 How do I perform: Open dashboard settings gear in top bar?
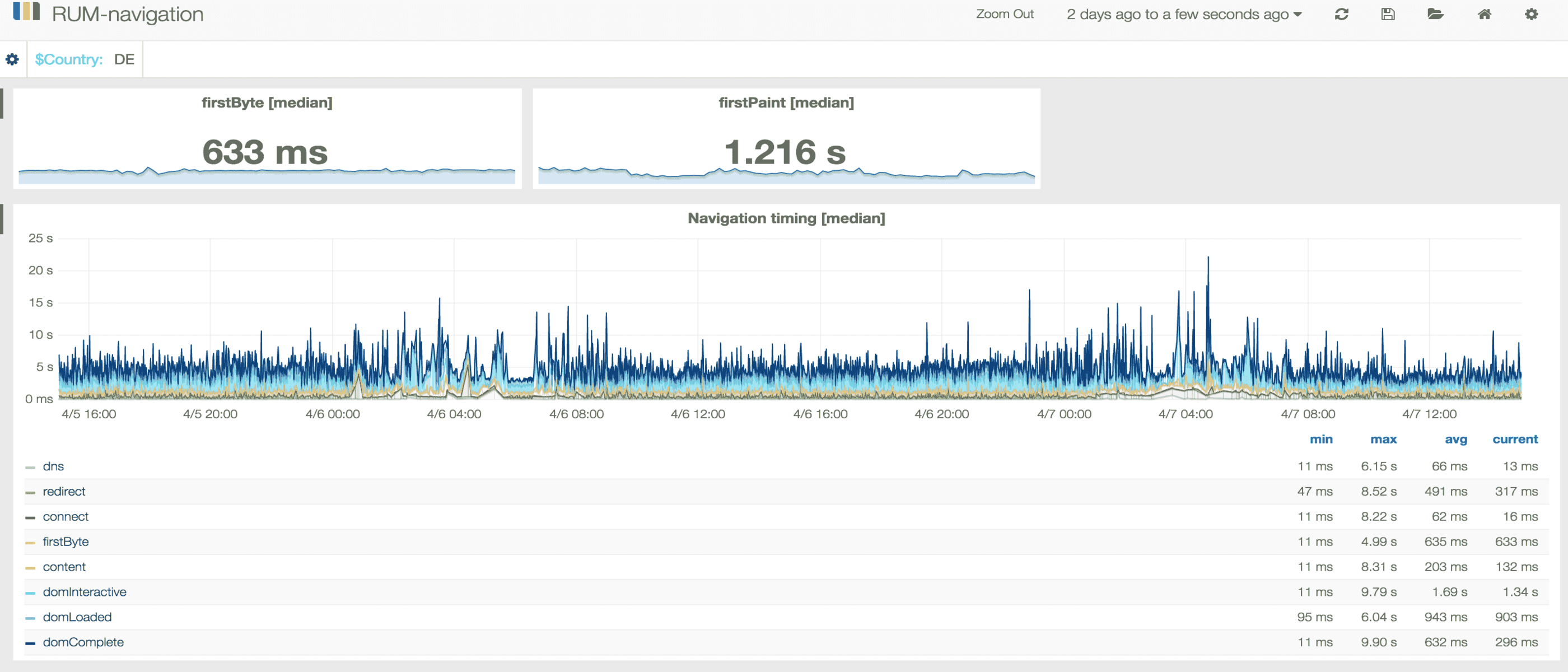[x=1532, y=14]
